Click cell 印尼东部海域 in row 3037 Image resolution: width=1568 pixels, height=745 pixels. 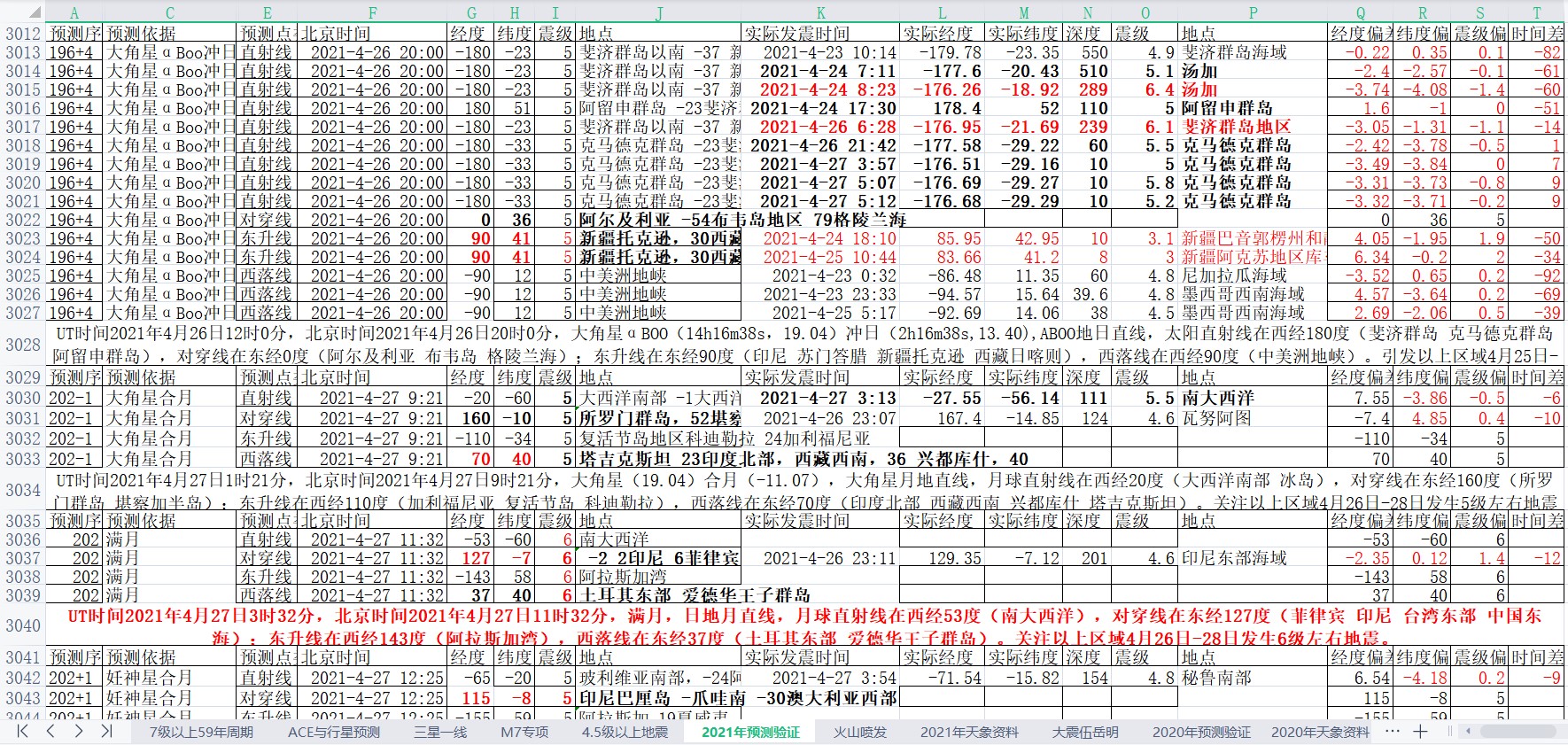[x=1254, y=558]
